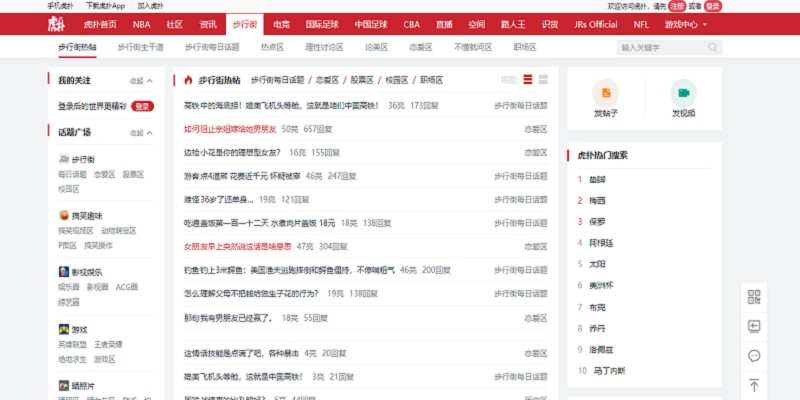Click the floating screen-with-arrow icon

pos(754,327)
